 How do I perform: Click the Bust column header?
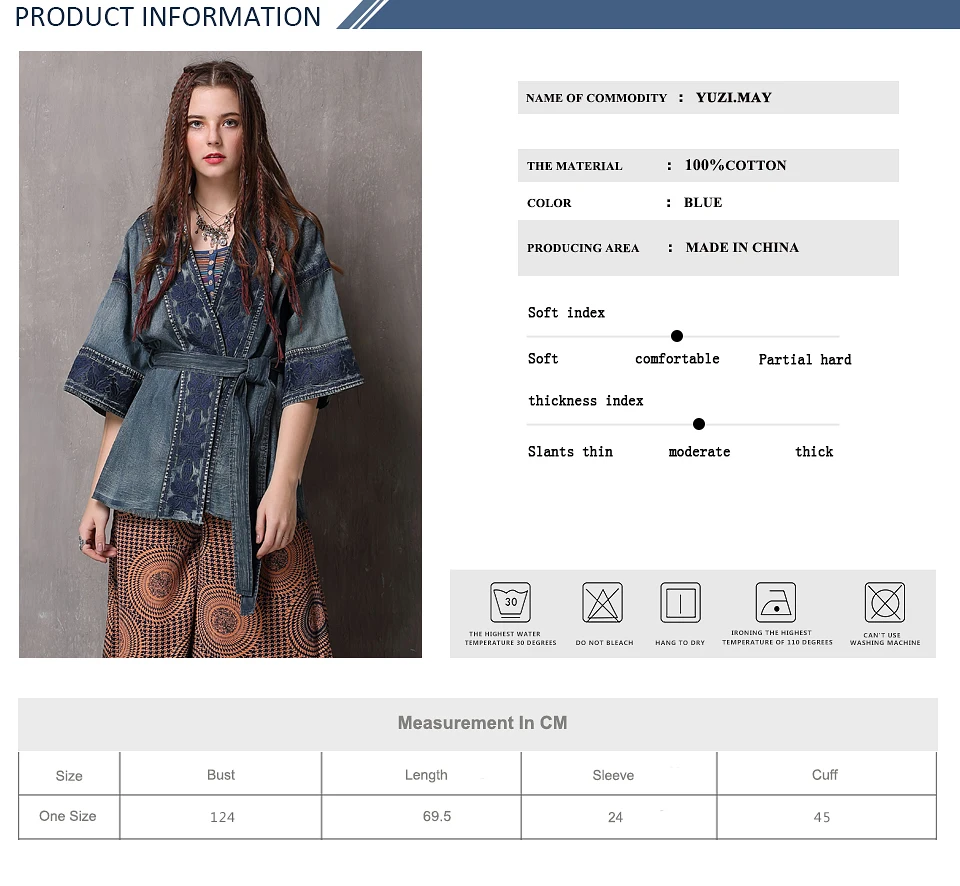221,775
